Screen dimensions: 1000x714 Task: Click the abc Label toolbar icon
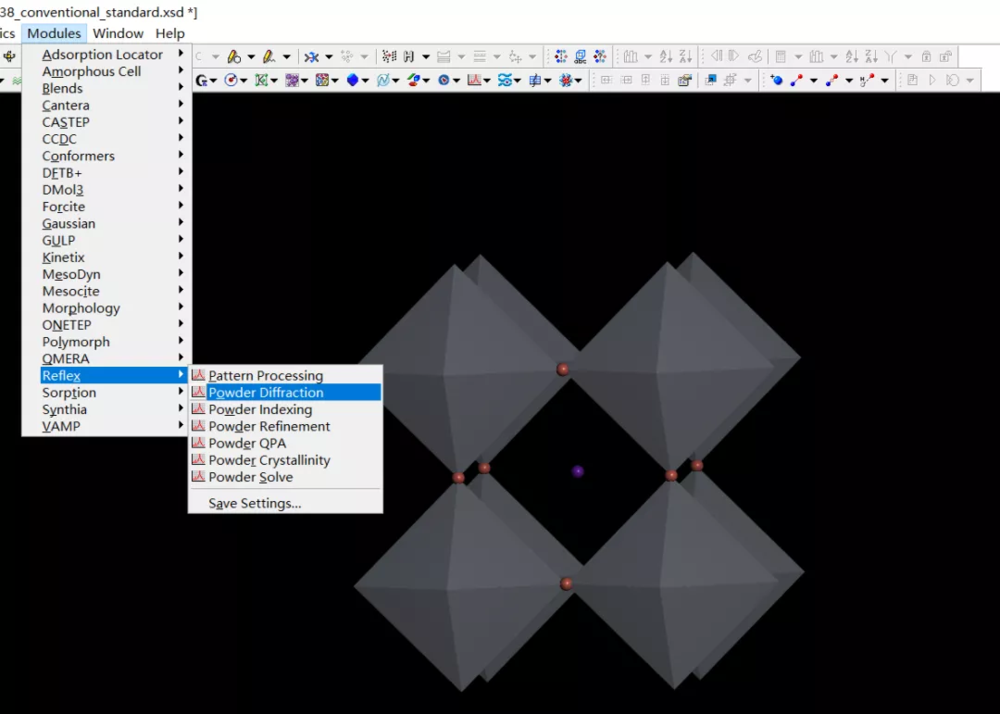580,57
